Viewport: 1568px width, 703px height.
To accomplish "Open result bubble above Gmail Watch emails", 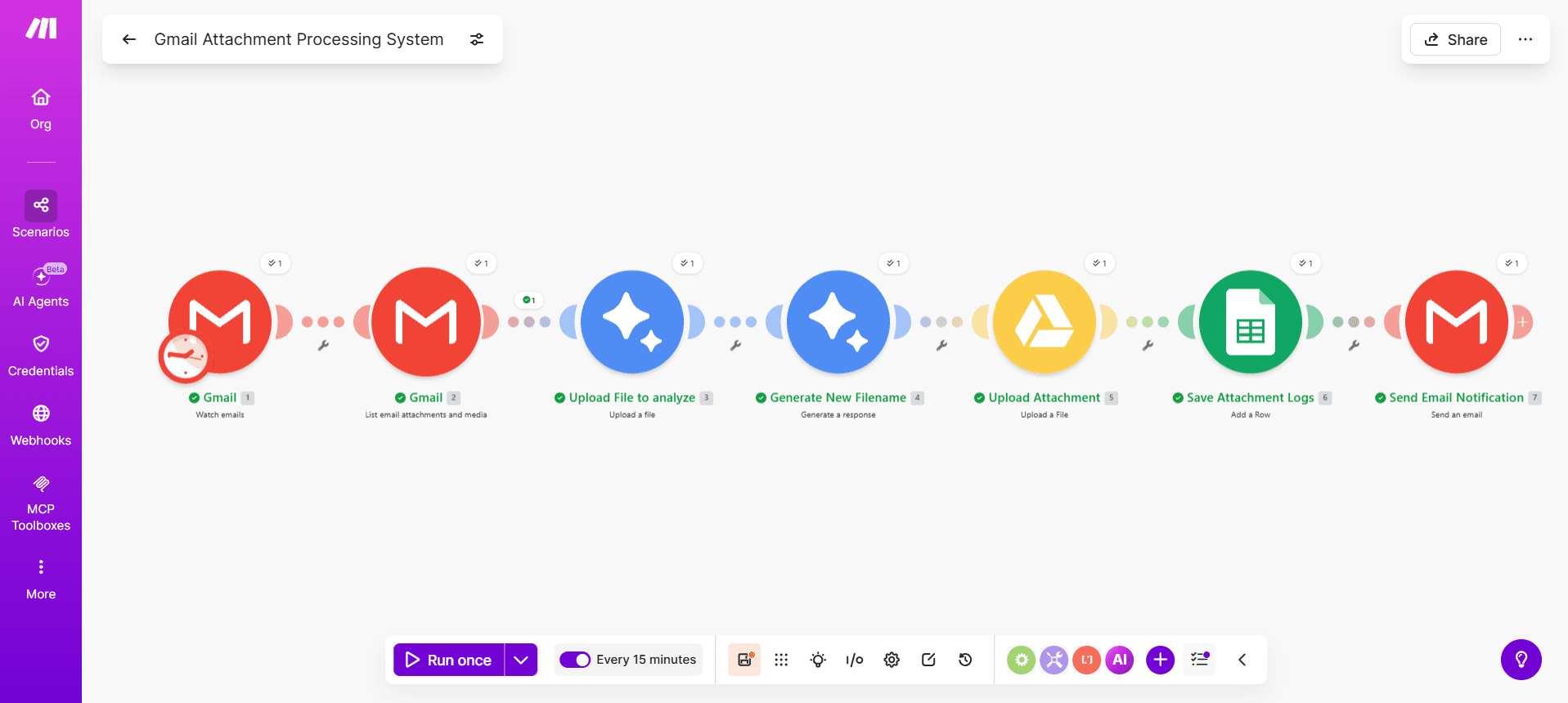I will 276,263.
